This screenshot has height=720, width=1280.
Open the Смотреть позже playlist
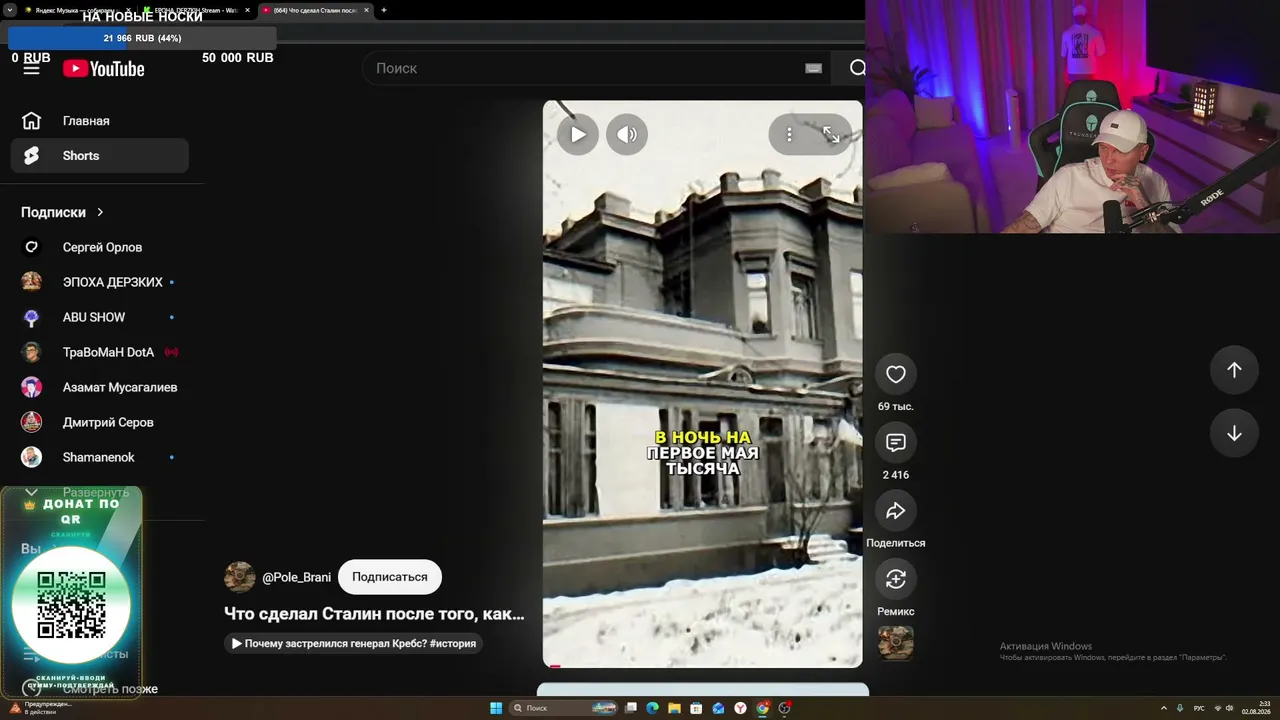point(100,689)
